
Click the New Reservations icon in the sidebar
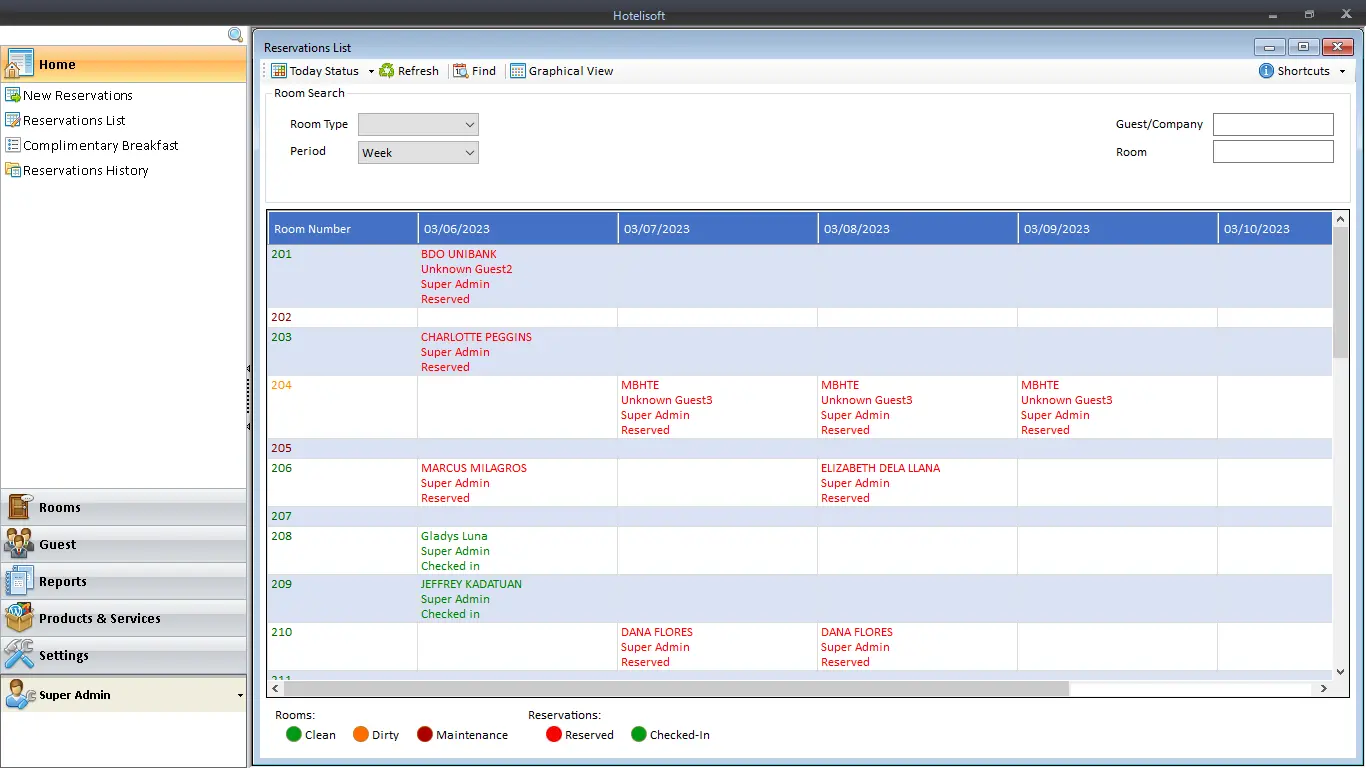point(13,95)
